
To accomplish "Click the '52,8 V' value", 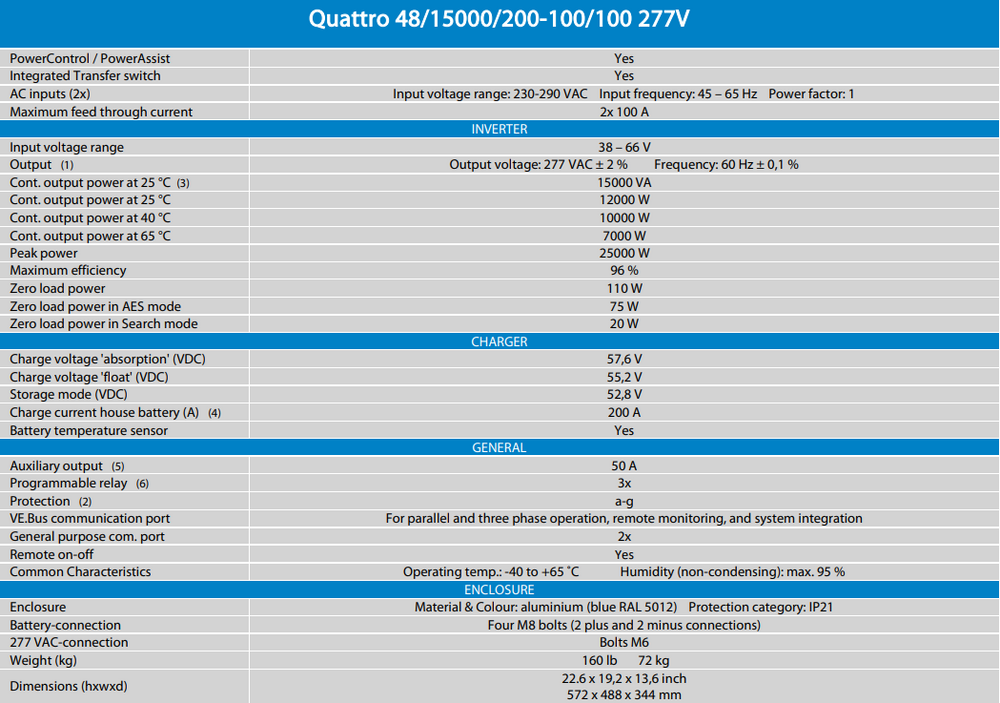I will [624, 394].
